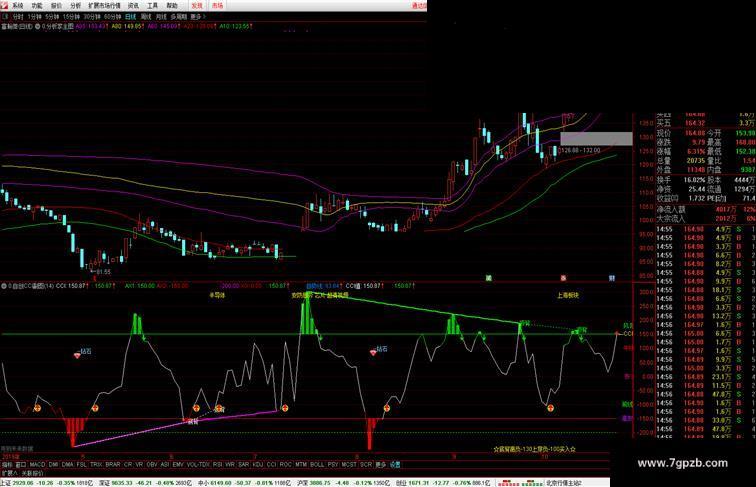This screenshot has width=756, height=487.
Task: Select the 1分钟 period
Action: tap(35, 16)
